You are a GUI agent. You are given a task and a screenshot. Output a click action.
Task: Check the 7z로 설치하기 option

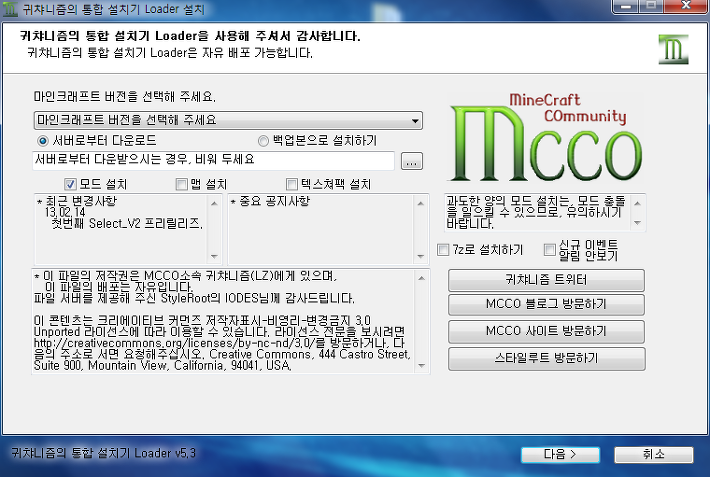(x=443, y=250)
